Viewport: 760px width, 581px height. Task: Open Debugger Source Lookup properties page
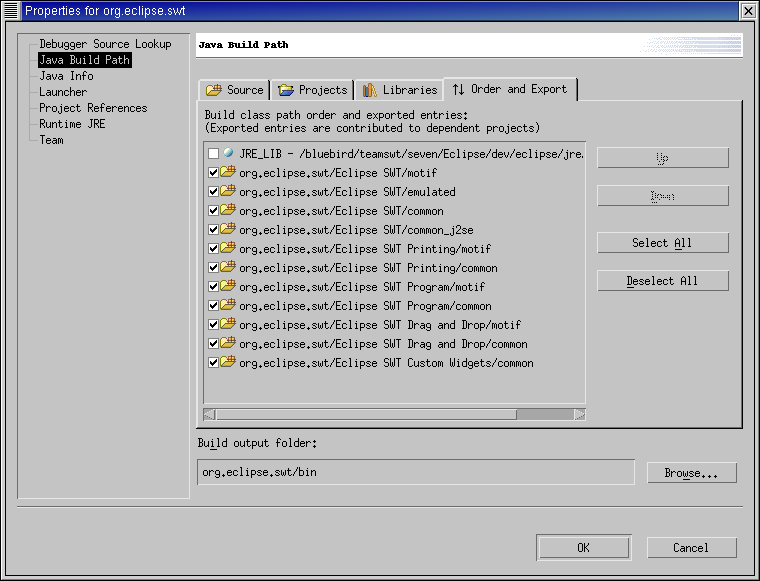point(105,44)
